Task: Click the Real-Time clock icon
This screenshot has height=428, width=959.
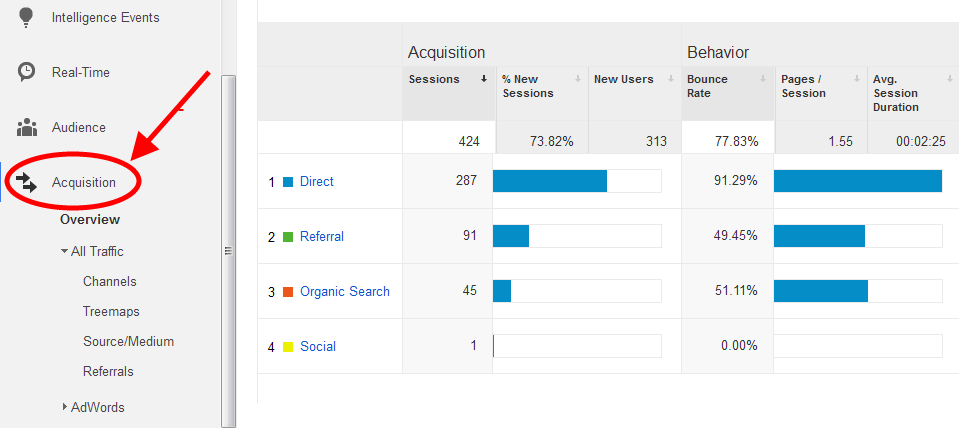Action: click(x=27, y=72)
